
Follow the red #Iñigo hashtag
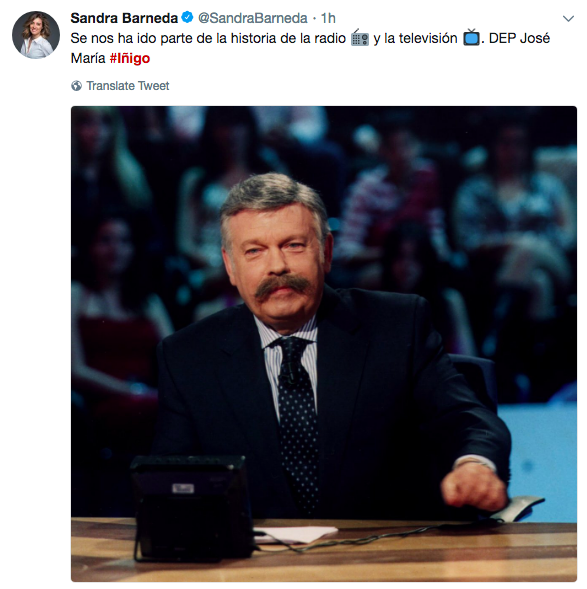click(x=130, y=58)
